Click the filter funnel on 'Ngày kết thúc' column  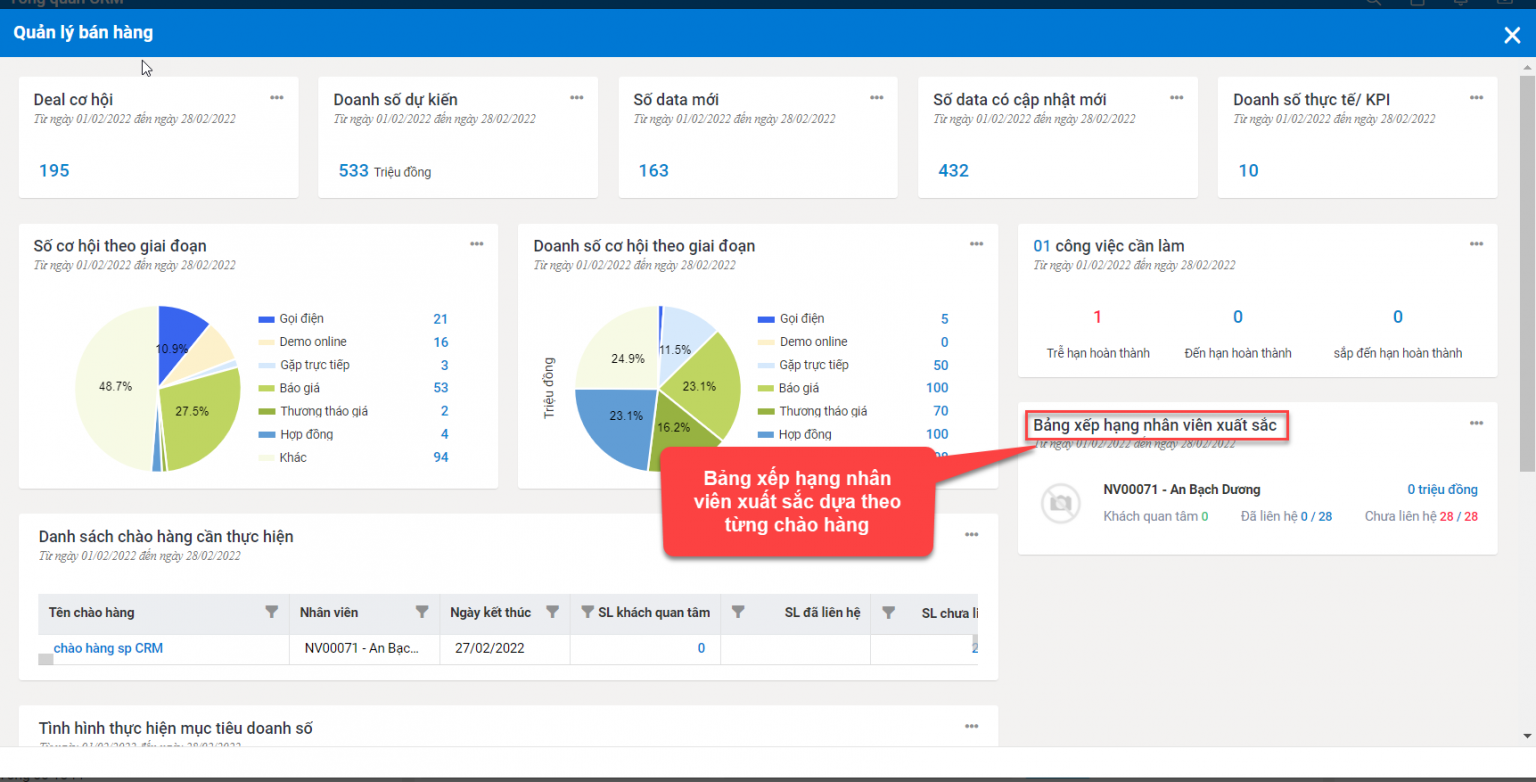pos(553,612)
